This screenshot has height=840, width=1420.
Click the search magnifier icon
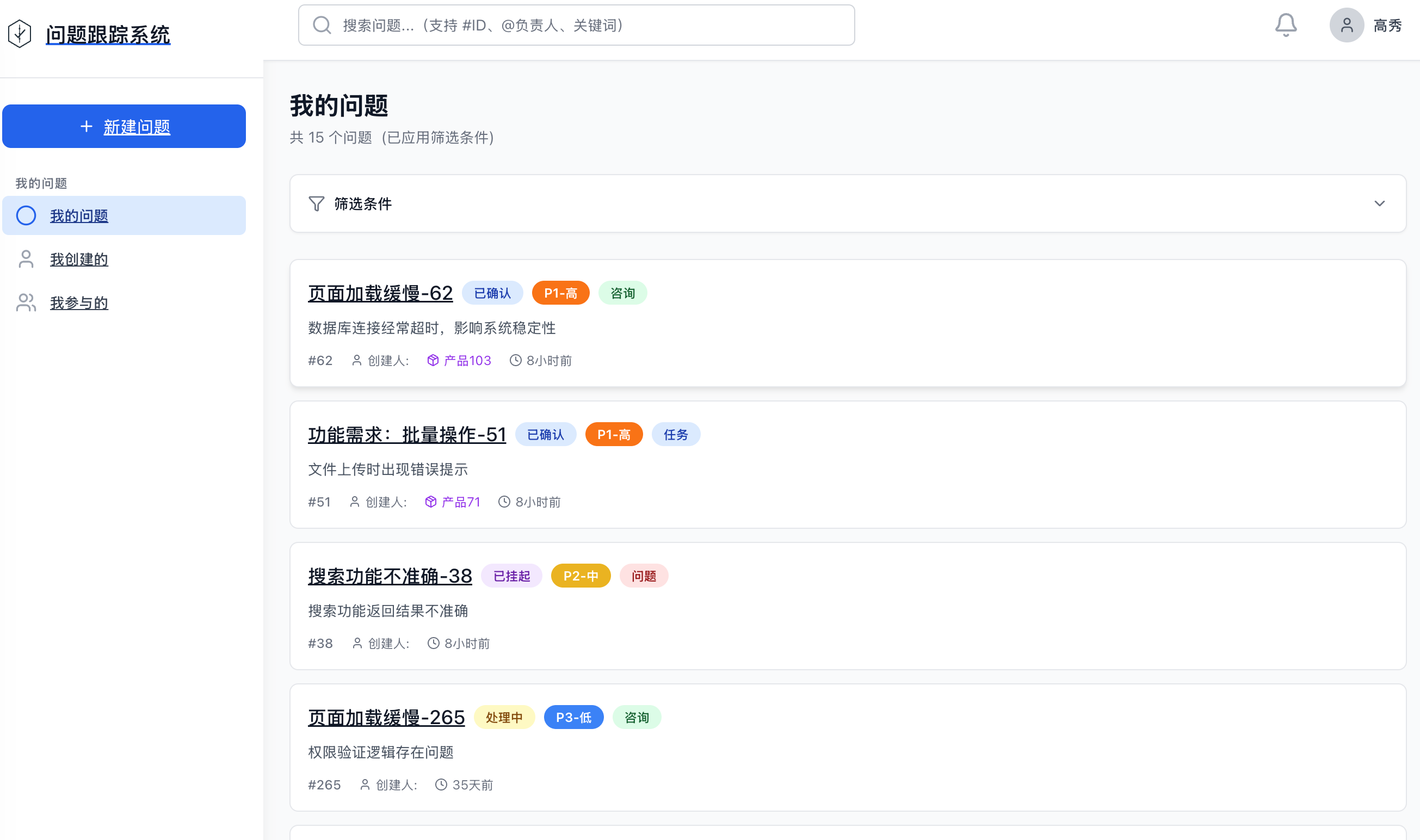pos(322,25)
